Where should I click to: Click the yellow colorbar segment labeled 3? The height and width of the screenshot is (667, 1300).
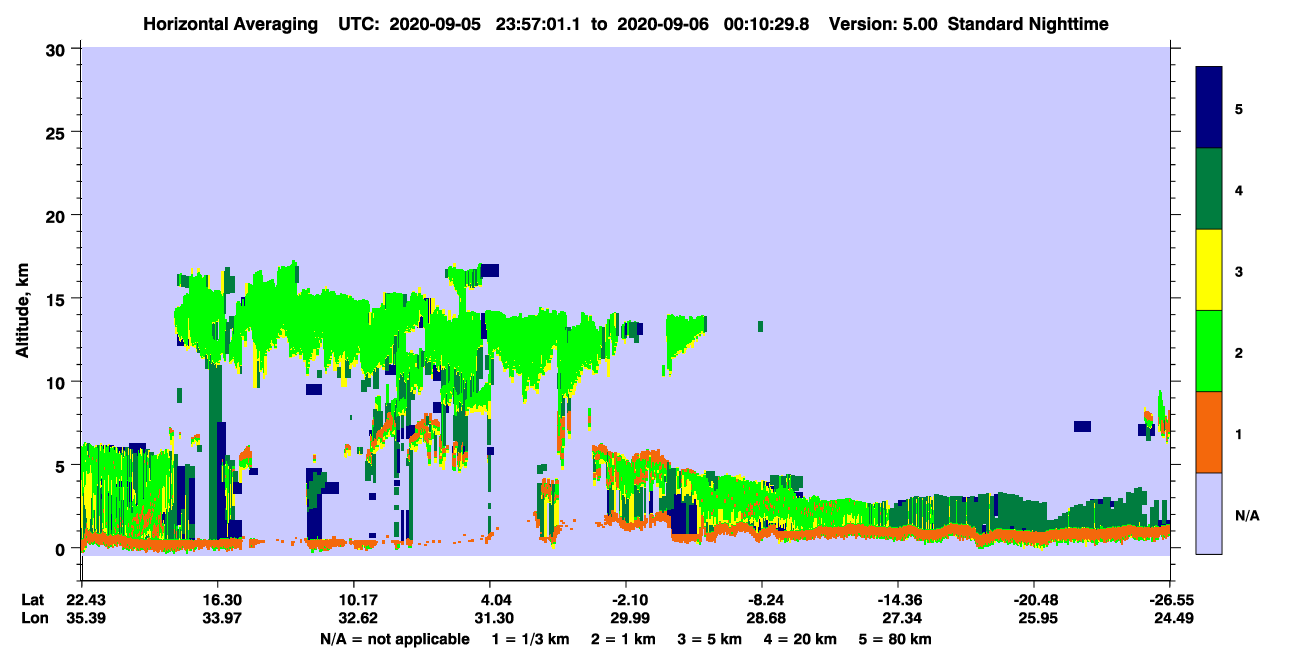click(1209, 270)
